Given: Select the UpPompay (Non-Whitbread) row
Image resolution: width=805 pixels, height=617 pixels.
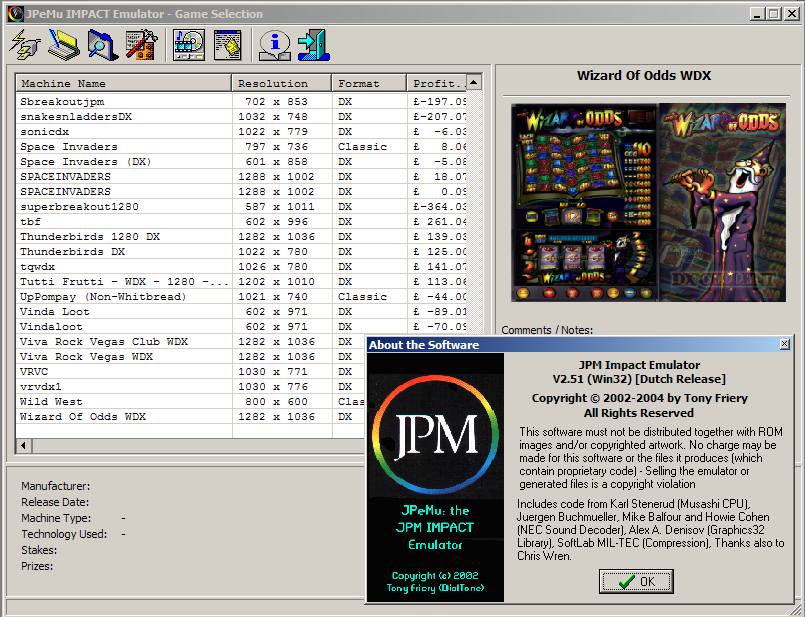Looking at the screenshot, I should 241,297.
